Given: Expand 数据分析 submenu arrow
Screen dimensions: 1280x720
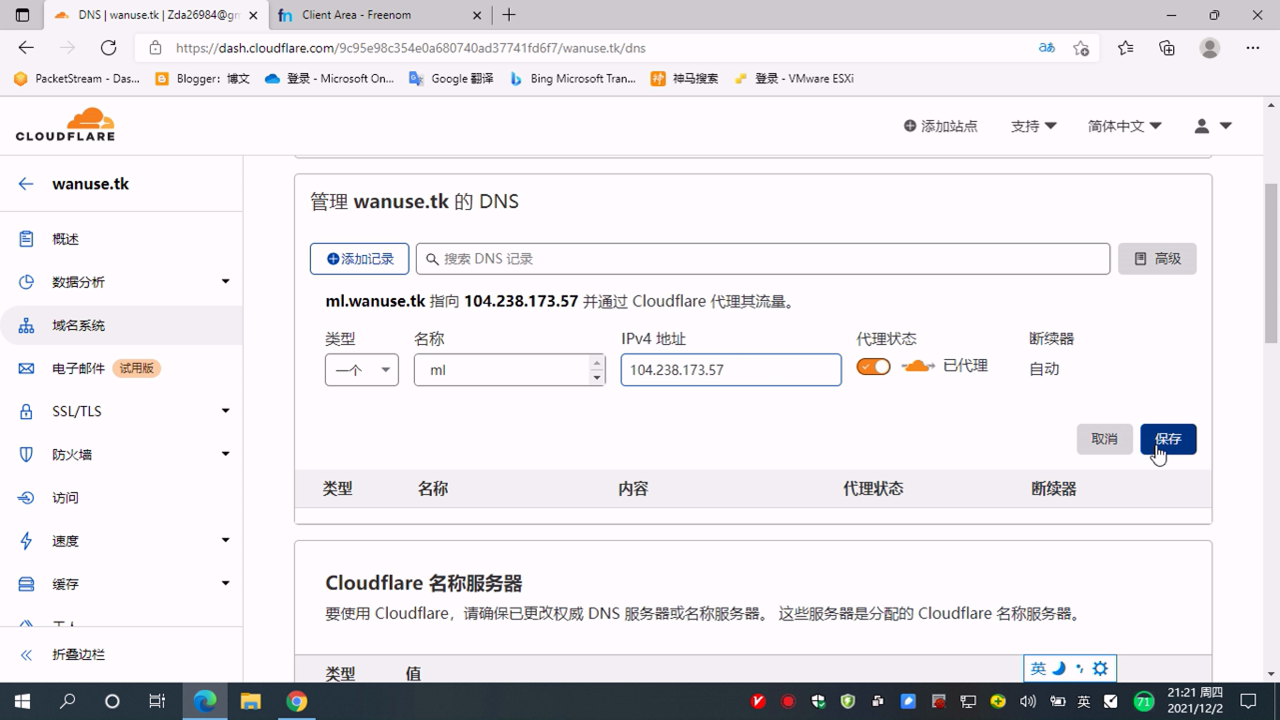Looking at the screenshot, I should tap(225, 282).
